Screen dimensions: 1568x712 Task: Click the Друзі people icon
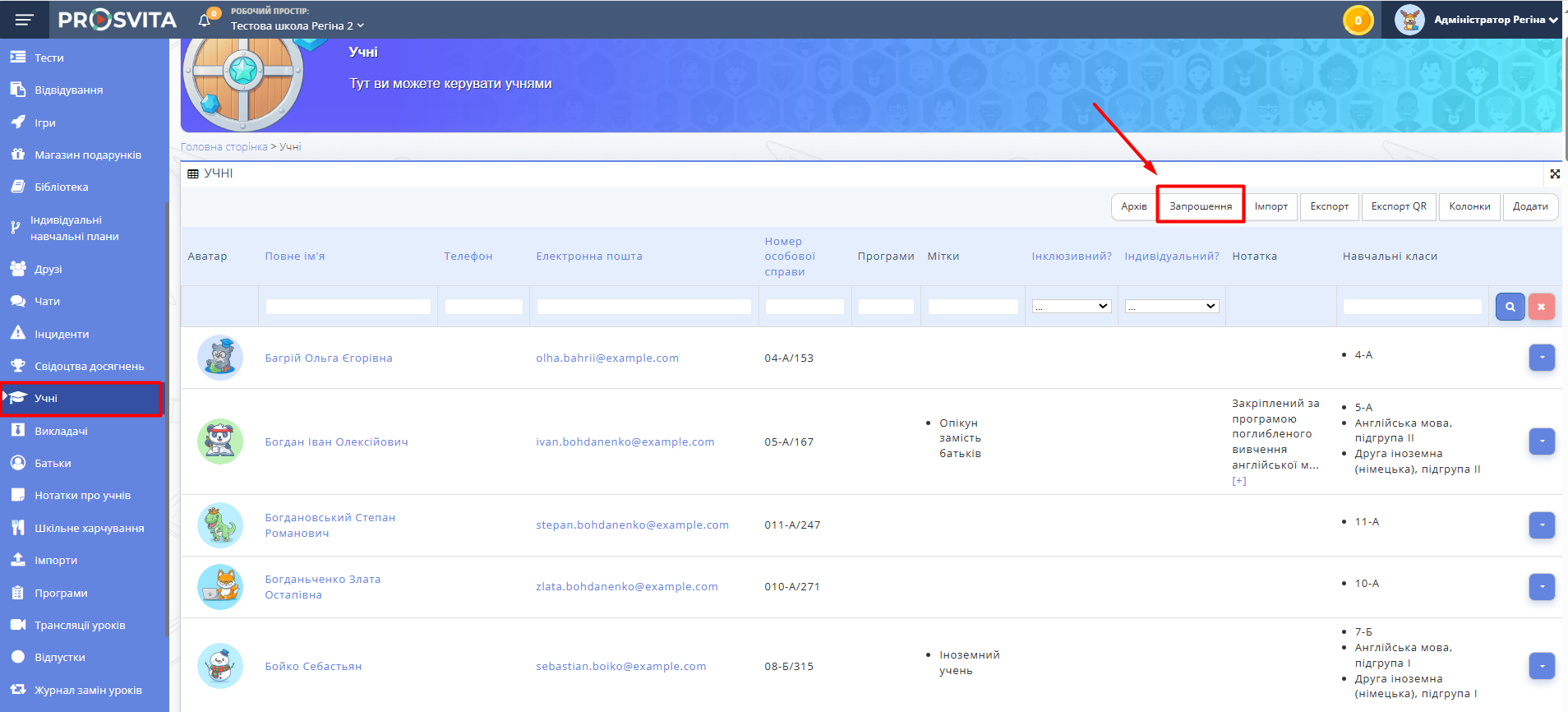tap(18, 269)
